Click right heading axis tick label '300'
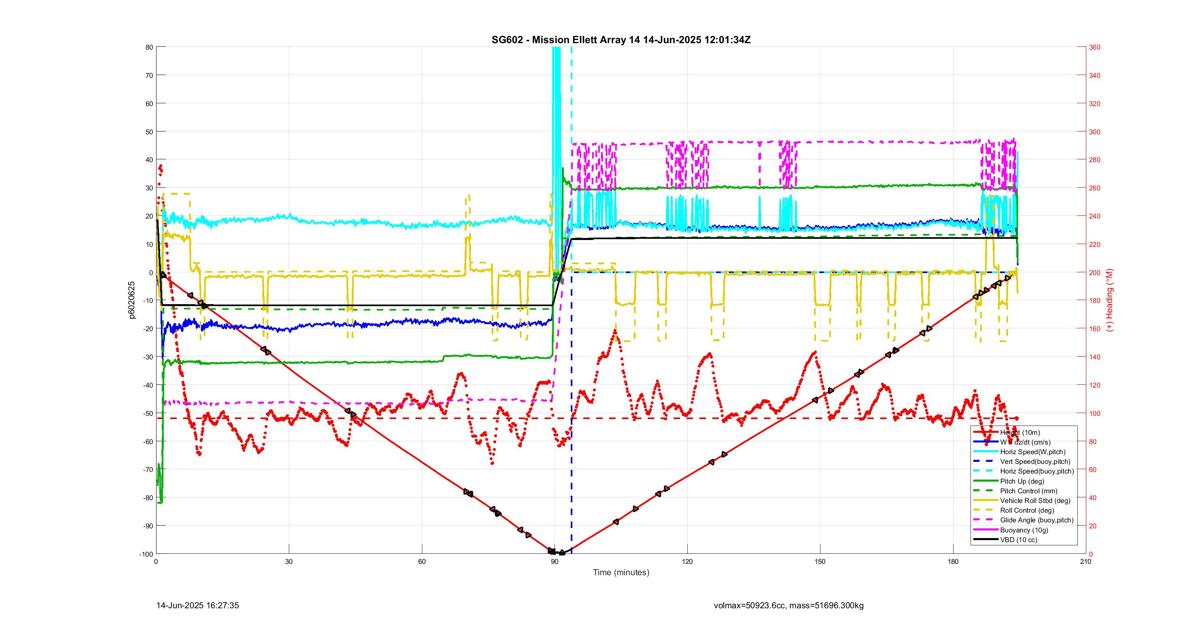Screen dimensions: 1200x622 1095,132
